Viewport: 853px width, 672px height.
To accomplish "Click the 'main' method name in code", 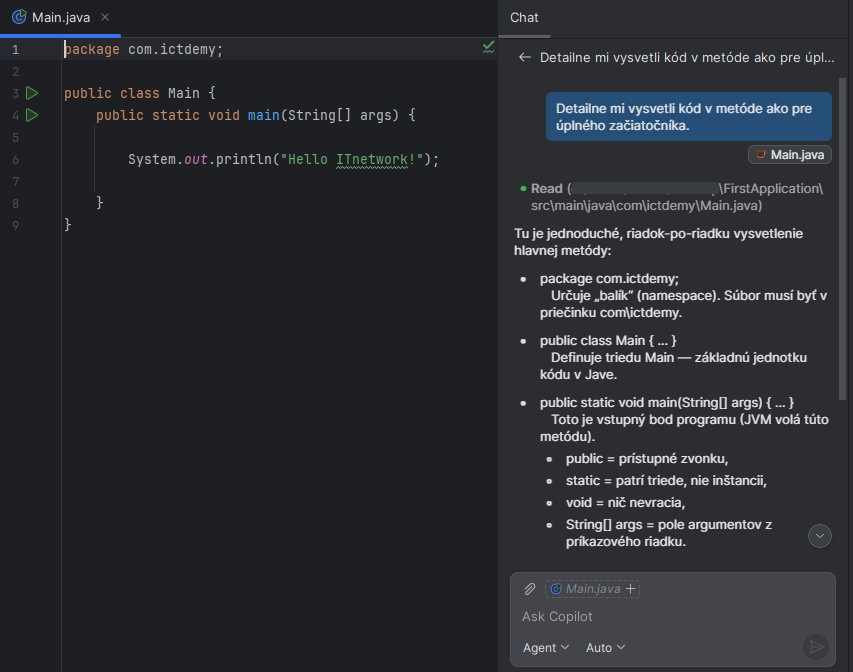I will tap(263, 115).
